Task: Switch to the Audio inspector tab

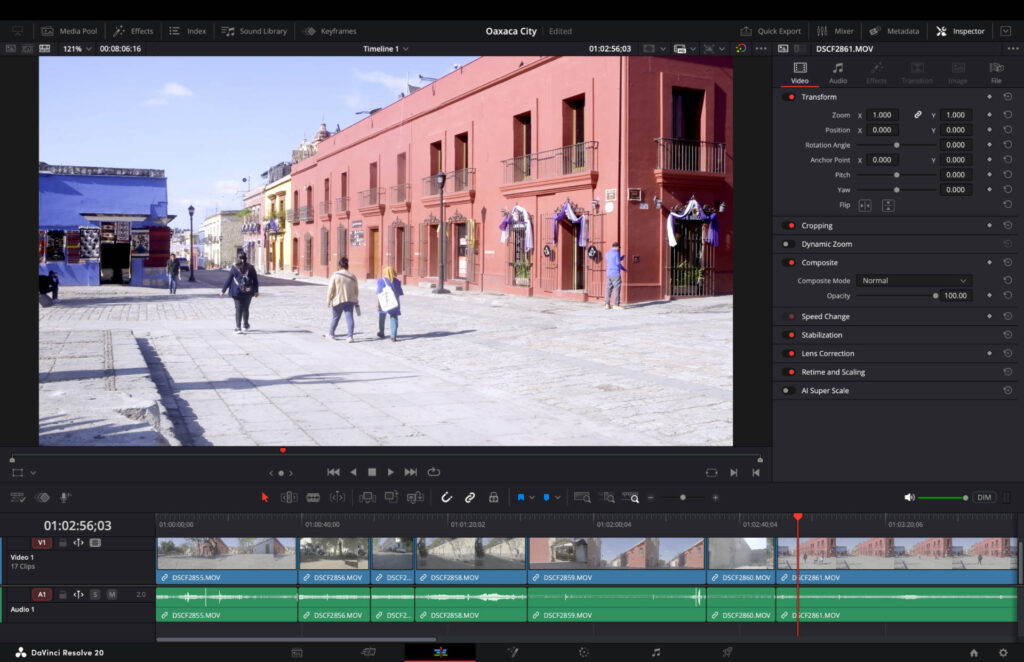Action: [x=837, y=73]
